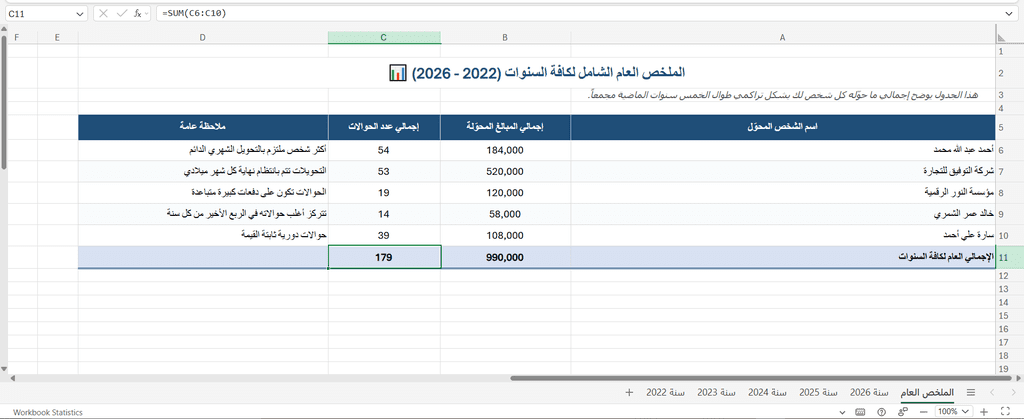Click the insert function fx icon
Image resolution: width=1024 pixels, height=419 pixels.
click(x=138, y=13)
